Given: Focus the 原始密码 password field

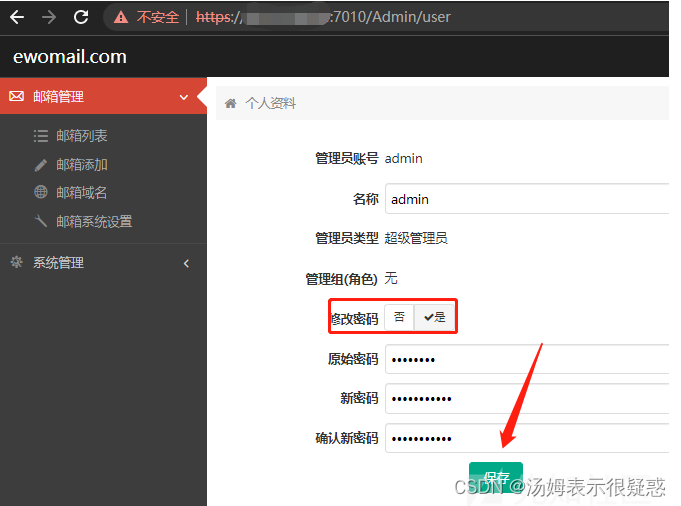Looking at the screenshot, I should 526,359.
